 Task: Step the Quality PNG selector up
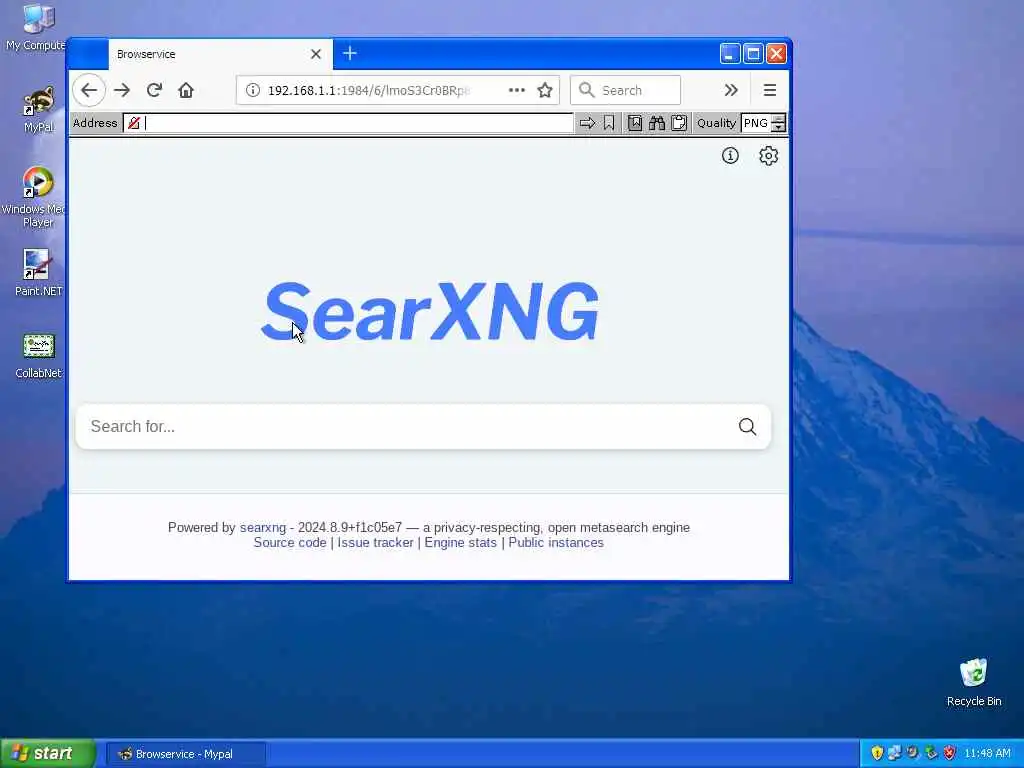[778, 119]
